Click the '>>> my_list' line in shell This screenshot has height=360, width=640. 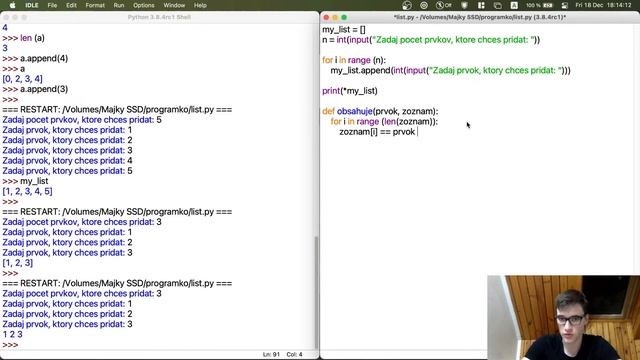25,181
